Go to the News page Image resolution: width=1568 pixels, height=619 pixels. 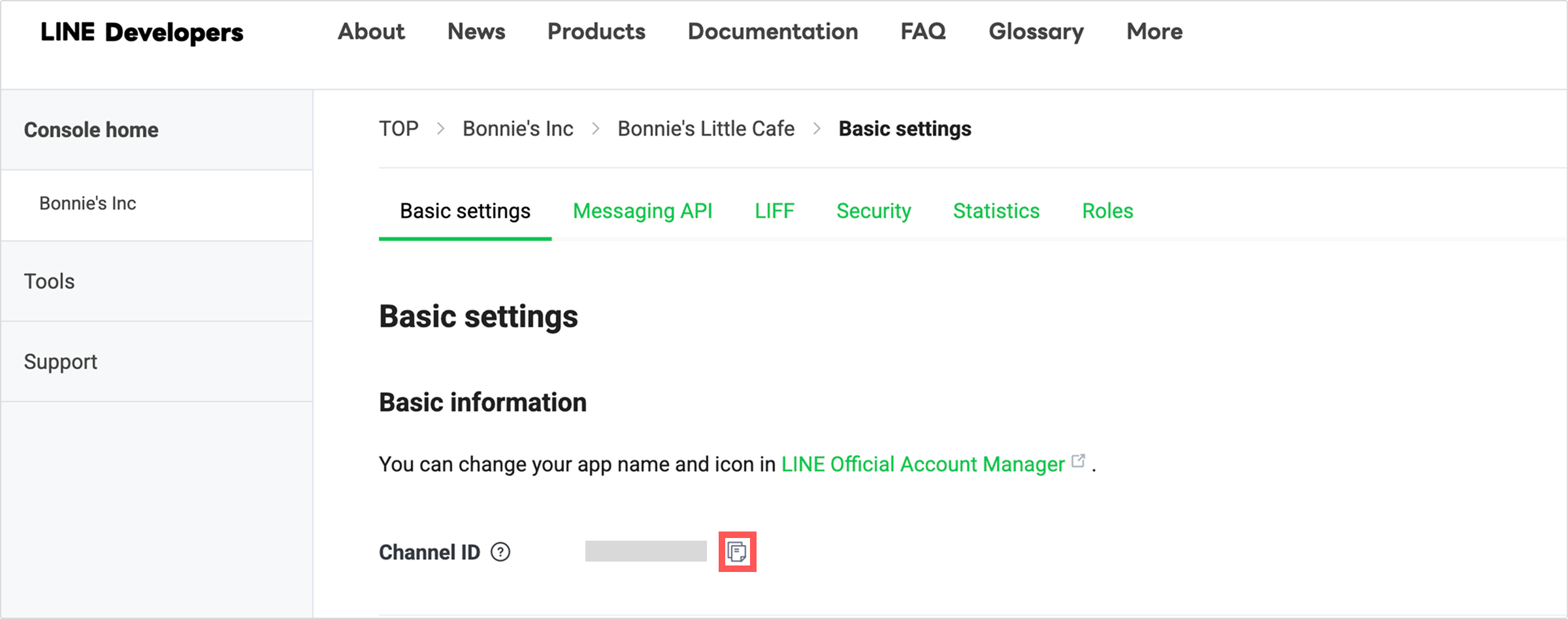[476, 31]
